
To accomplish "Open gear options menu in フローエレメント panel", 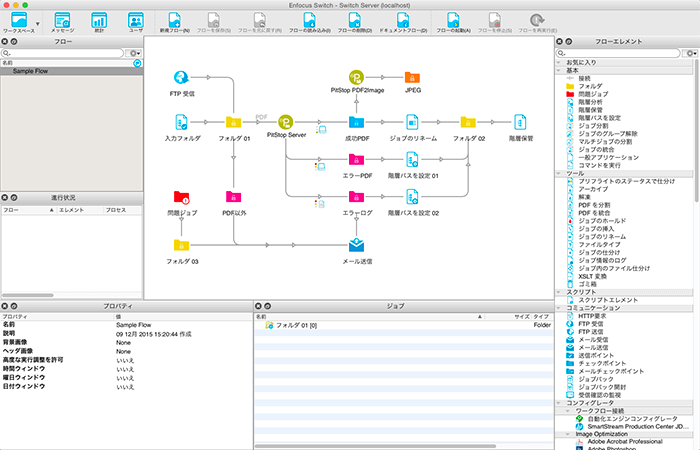I will click(691, 53).
